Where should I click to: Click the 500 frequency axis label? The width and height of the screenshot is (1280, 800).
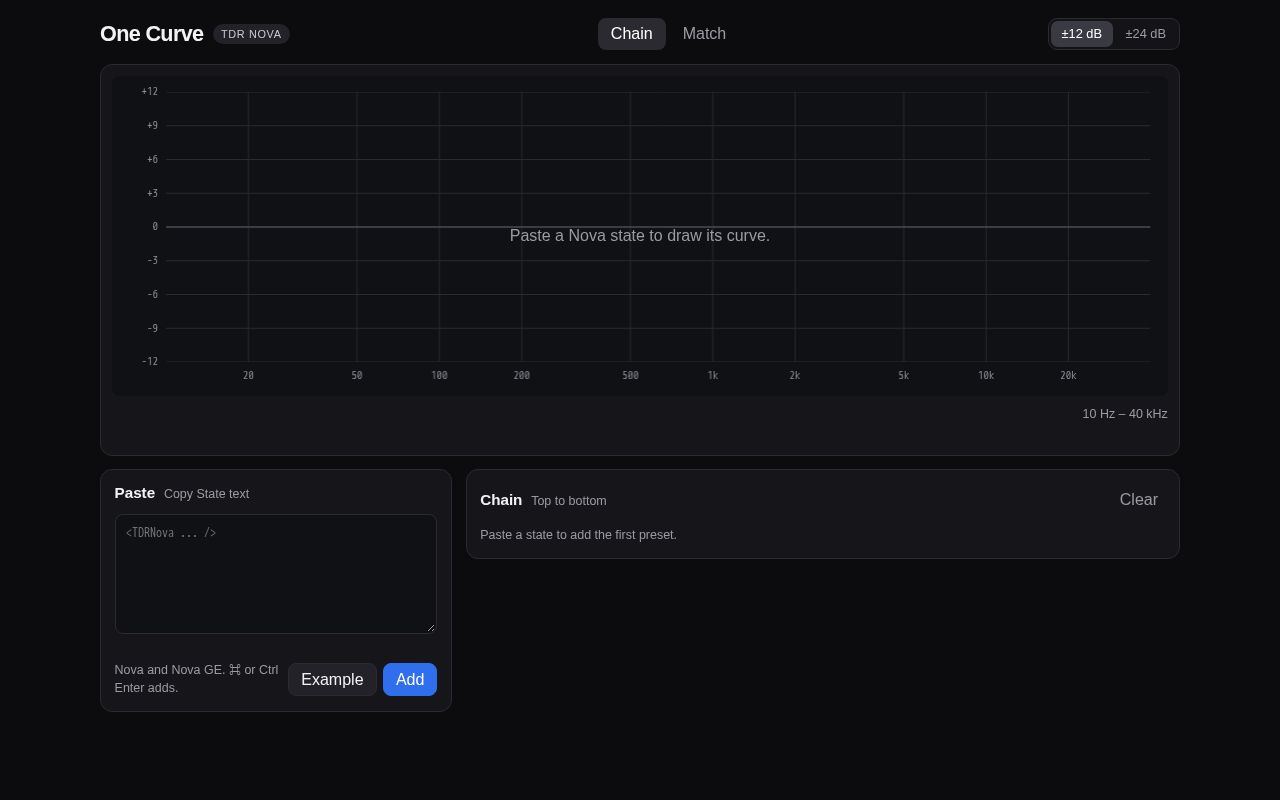tap(630, 376)
